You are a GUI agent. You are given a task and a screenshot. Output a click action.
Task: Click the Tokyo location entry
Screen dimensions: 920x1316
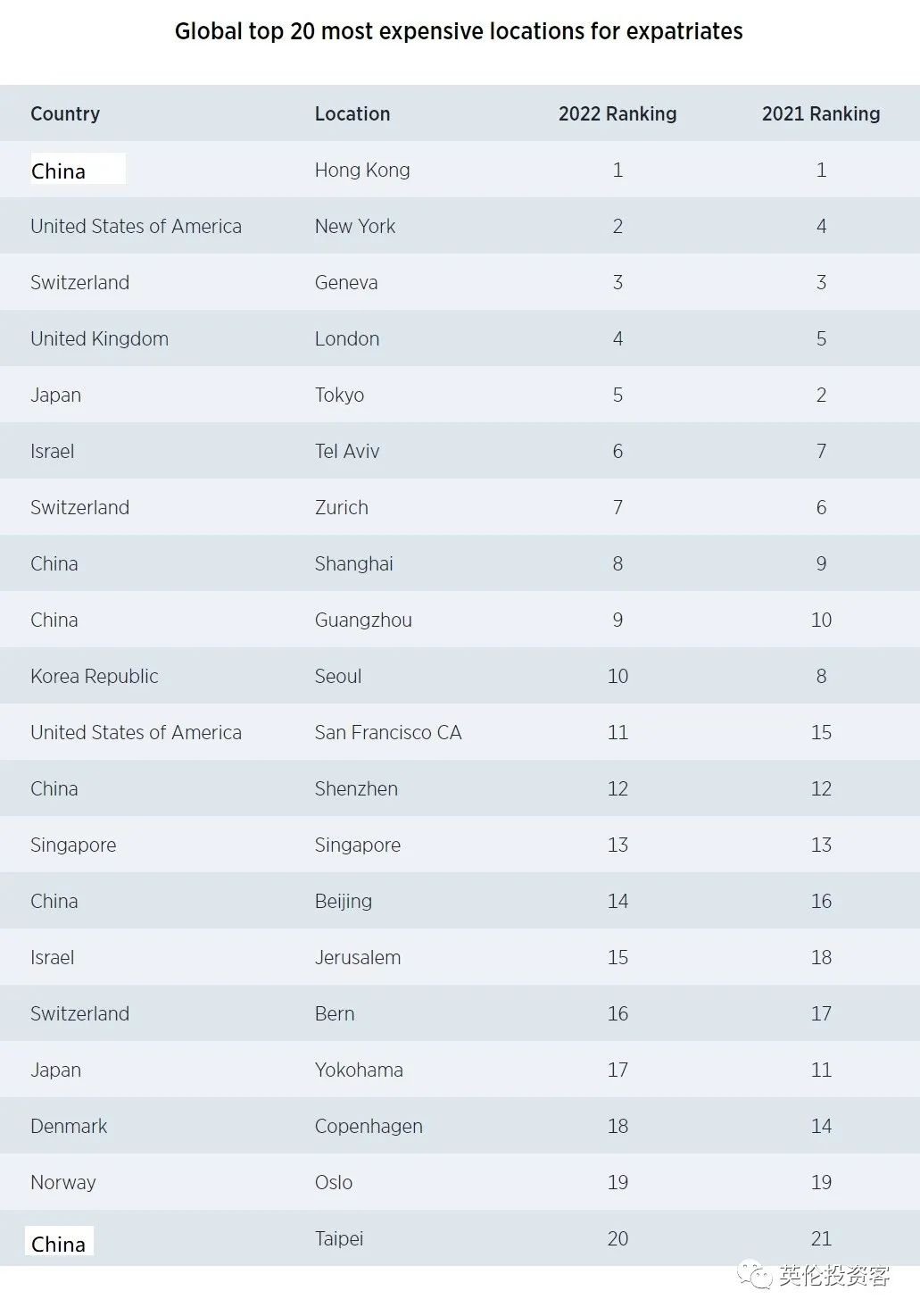pos(339,395)
